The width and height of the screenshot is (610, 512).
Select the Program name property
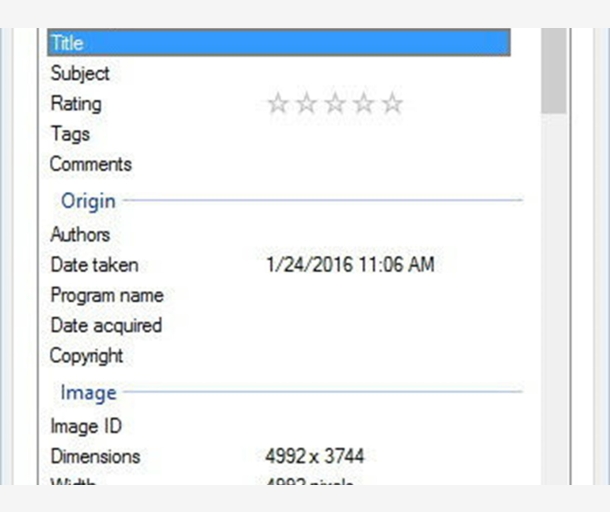point(106,295)
